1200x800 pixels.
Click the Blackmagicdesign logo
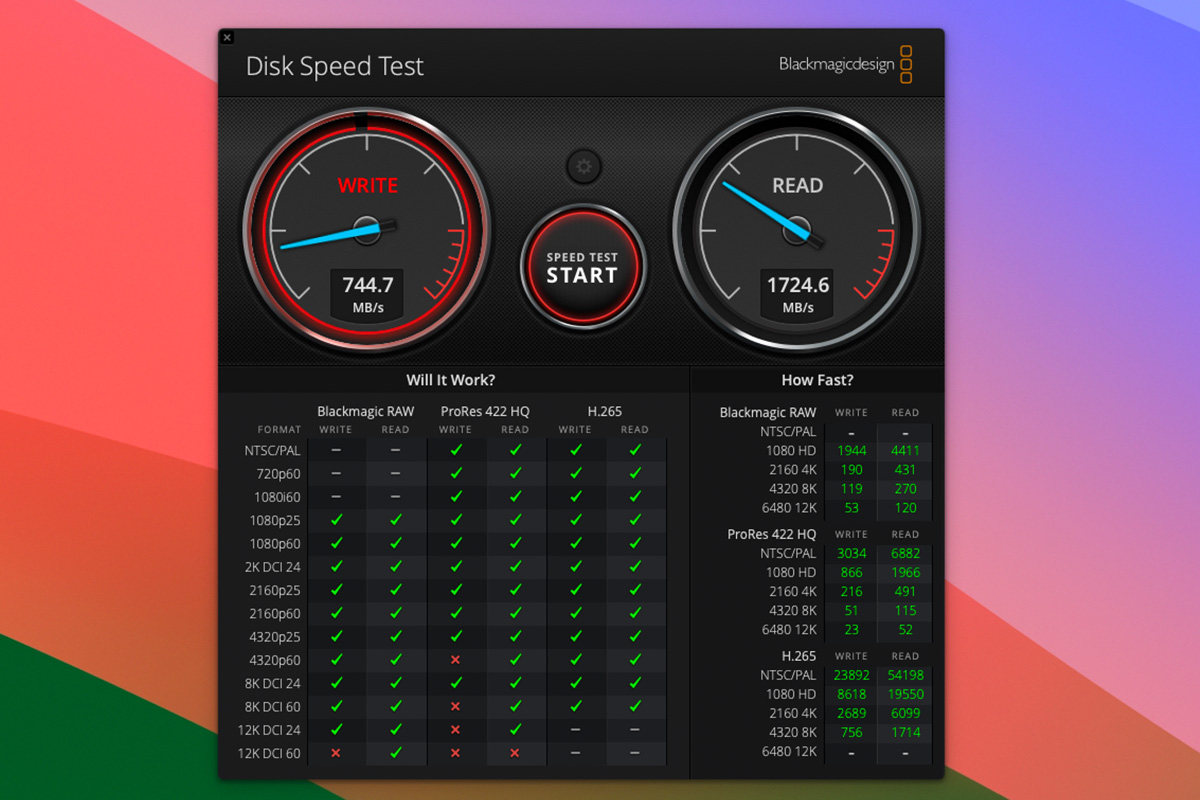(846, 64)
